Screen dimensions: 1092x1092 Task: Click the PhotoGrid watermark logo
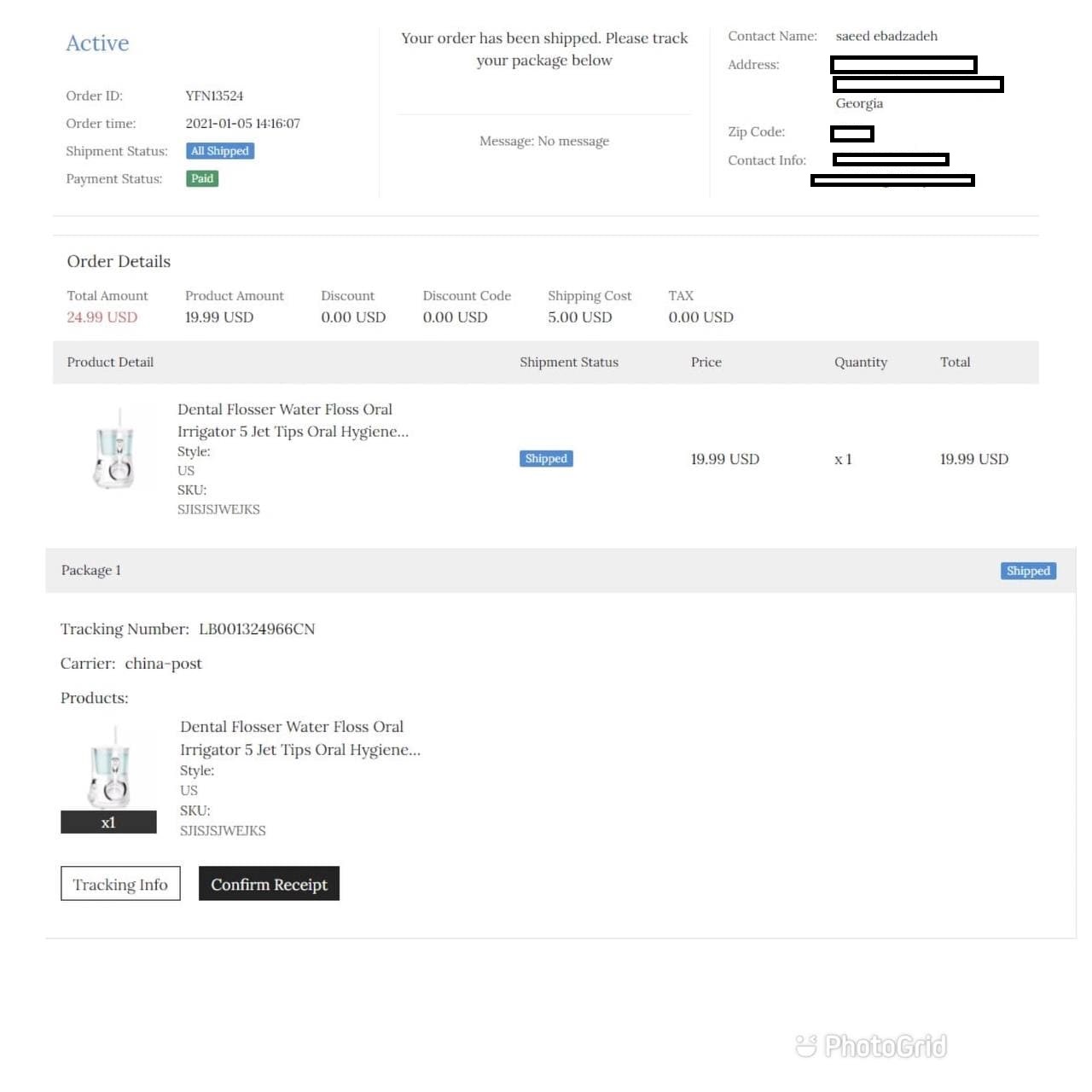coord(871,1046)
